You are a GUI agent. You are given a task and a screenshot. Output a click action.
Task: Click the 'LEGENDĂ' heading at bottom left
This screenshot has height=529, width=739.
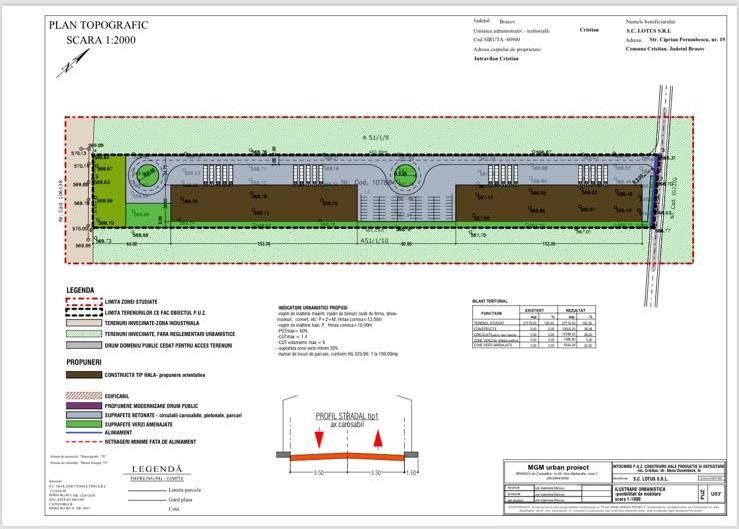(x=157, y=469)
